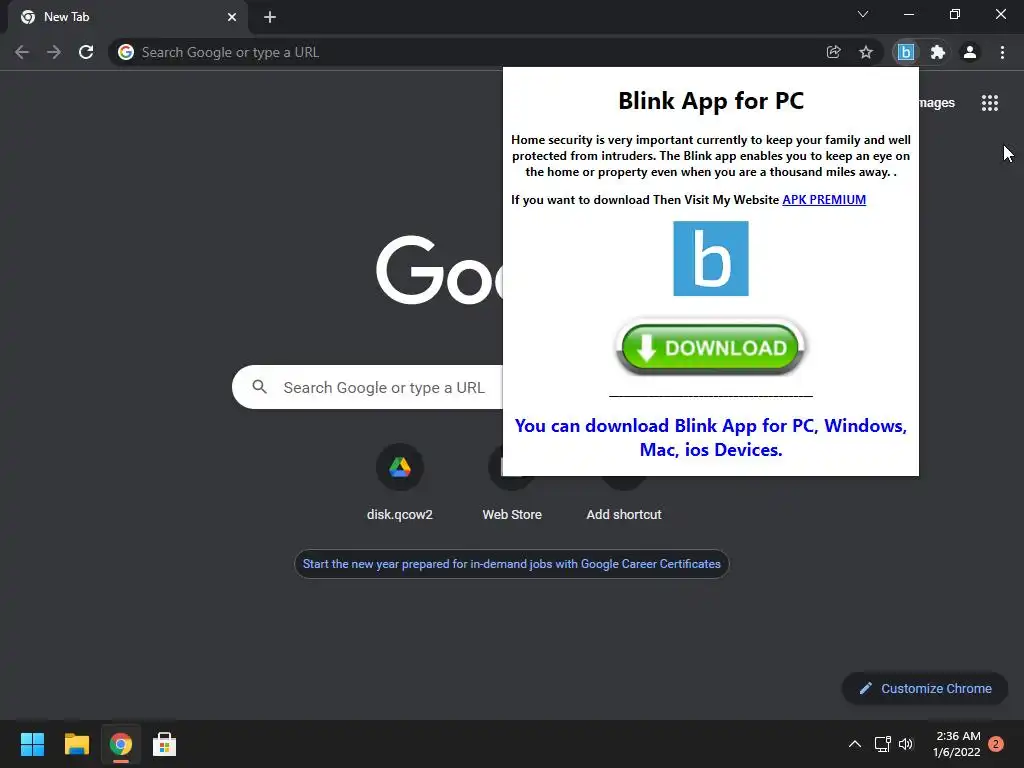
Task: Click the Add shortcut tile label
Action: (x=624, y=515)
